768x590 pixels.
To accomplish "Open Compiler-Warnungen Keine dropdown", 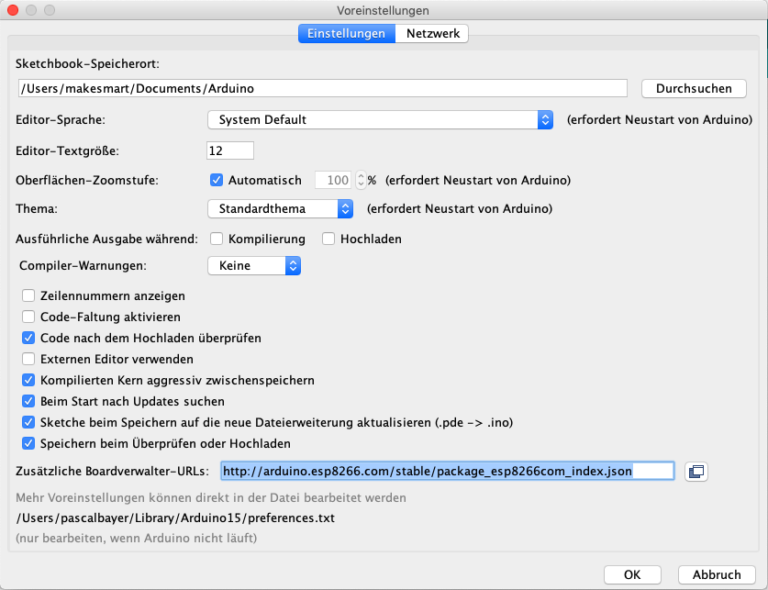I will pyautogui.click(x=254, y=266).
